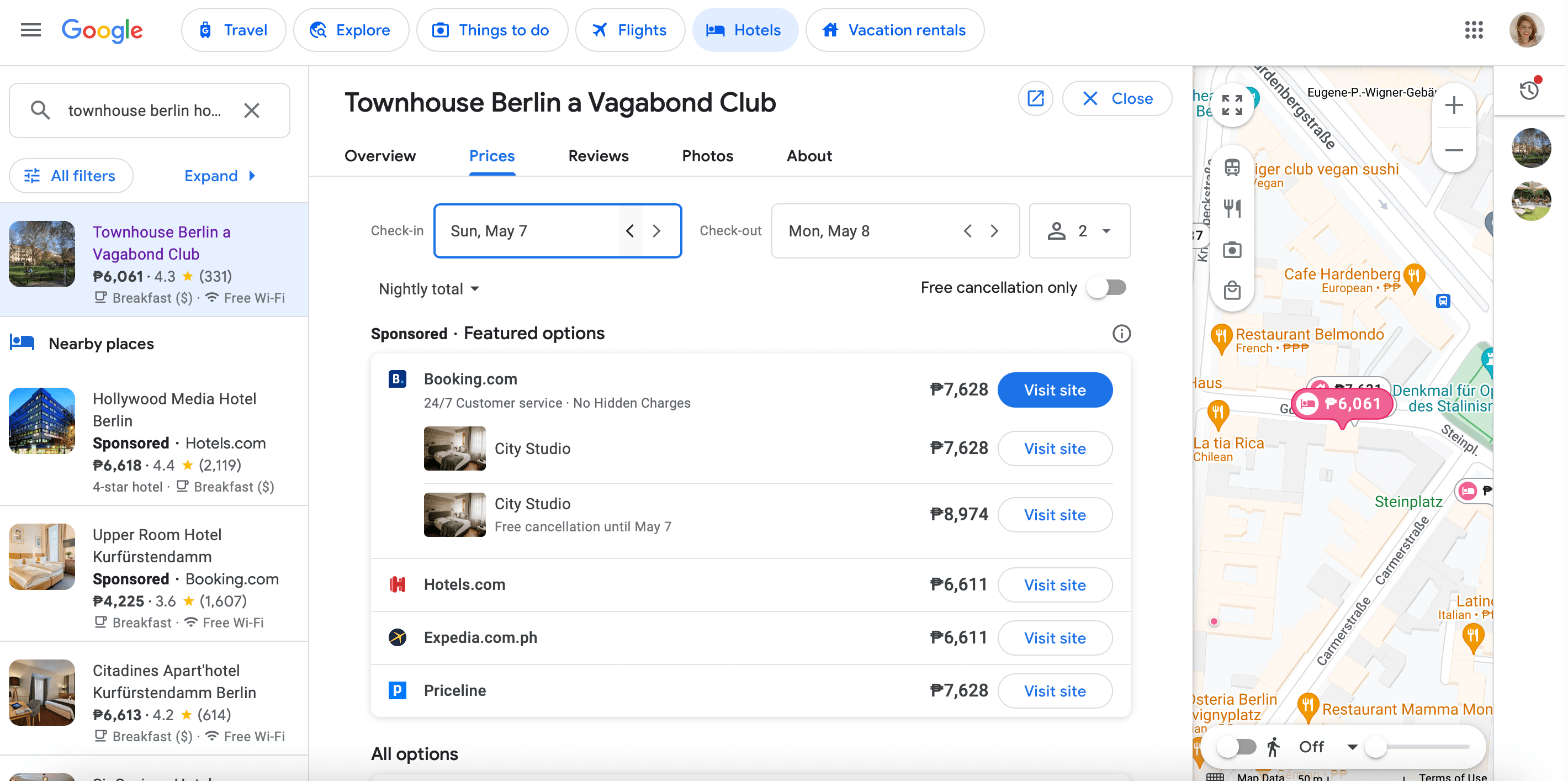Open Things to do section
1568x781 pixels.
pos(492,30)
